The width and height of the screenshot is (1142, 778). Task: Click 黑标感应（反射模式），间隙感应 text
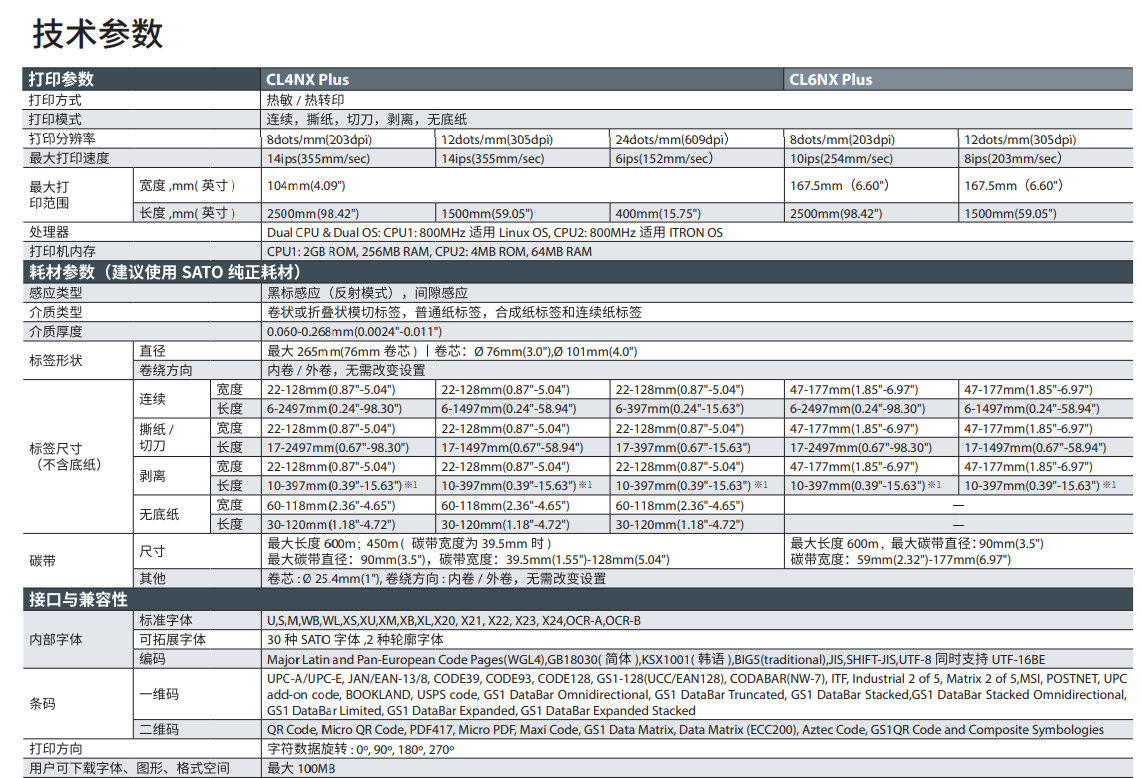click(367, 293)
